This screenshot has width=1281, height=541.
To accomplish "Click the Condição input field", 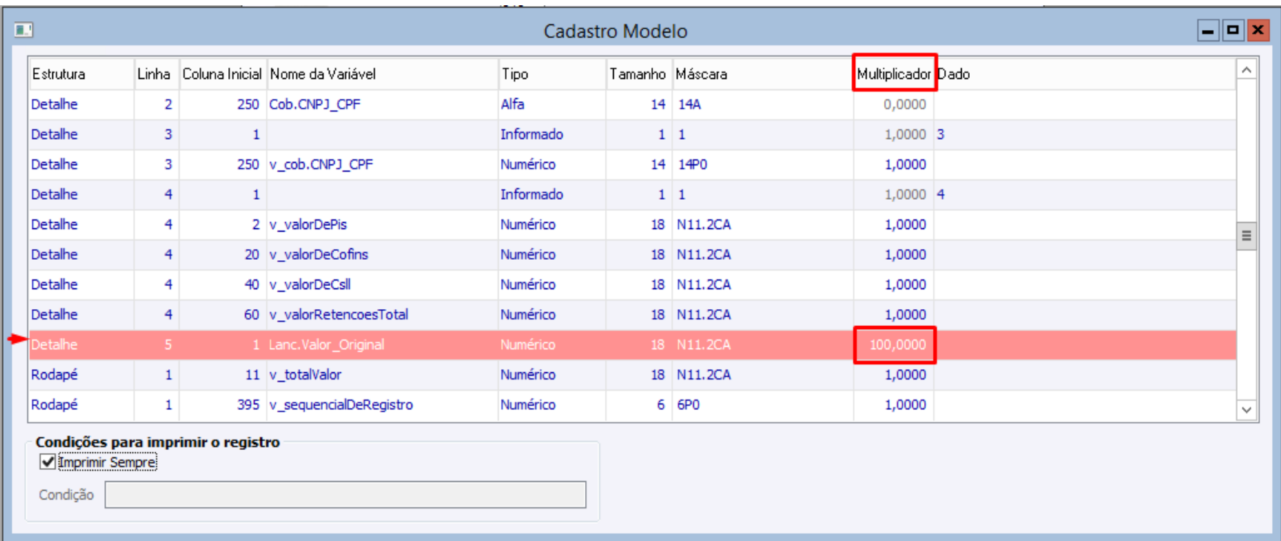I will click(x=345, y=495).
